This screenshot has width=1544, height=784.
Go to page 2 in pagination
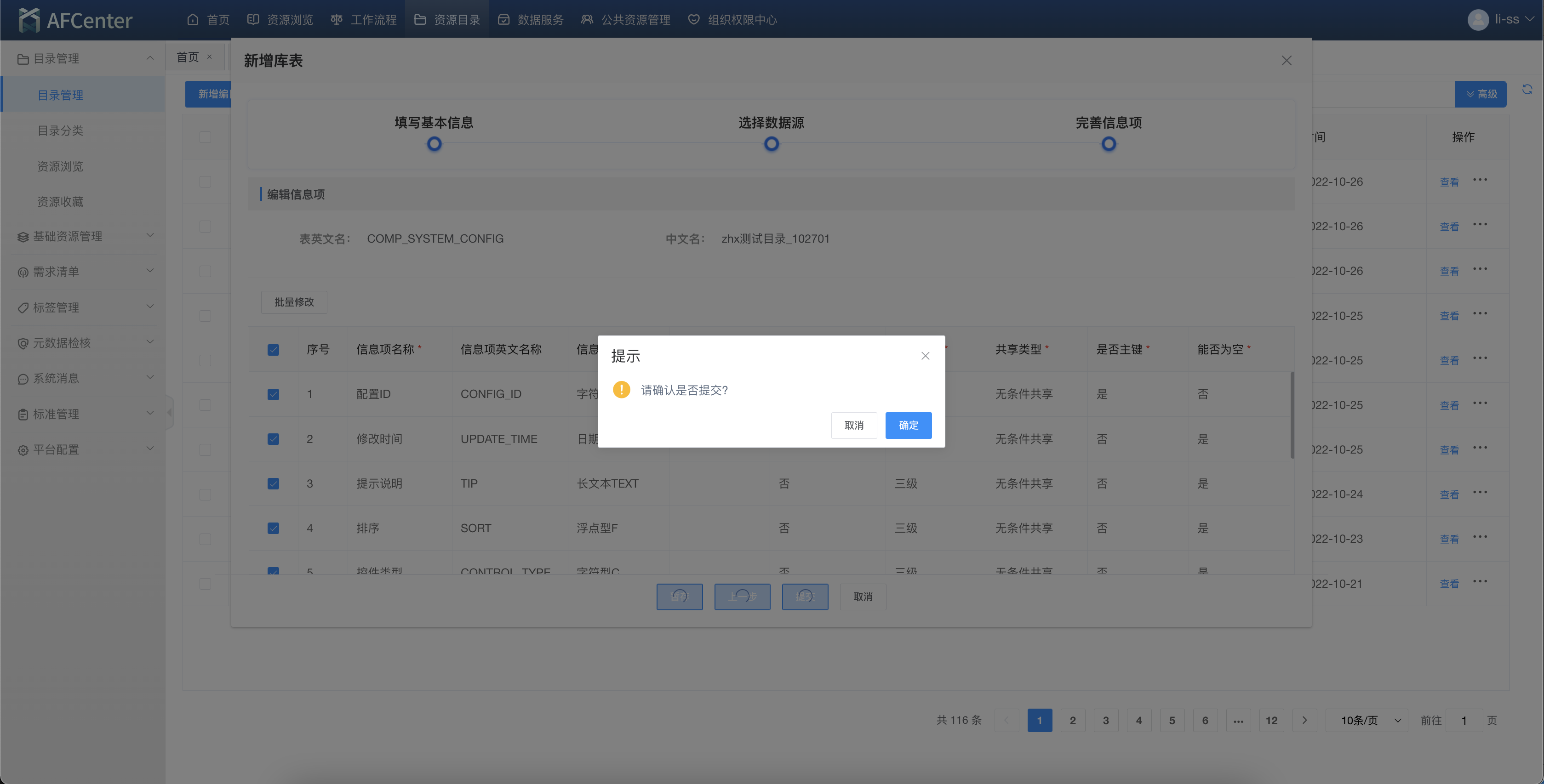point(1073,721)
